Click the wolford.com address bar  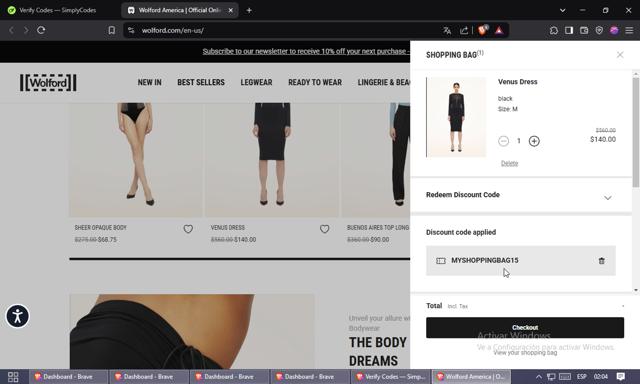(286, 30)
